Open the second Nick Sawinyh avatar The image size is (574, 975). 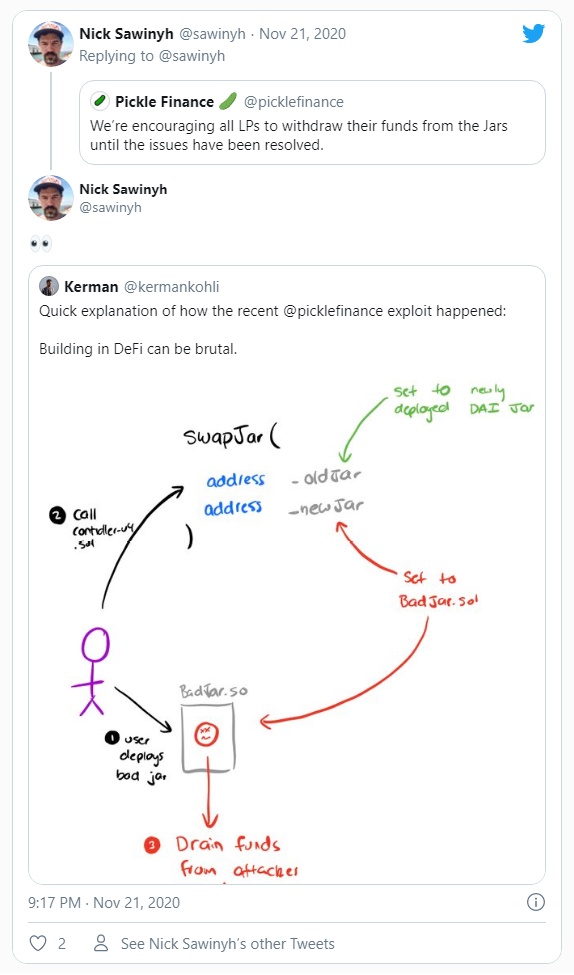point(51,198)
